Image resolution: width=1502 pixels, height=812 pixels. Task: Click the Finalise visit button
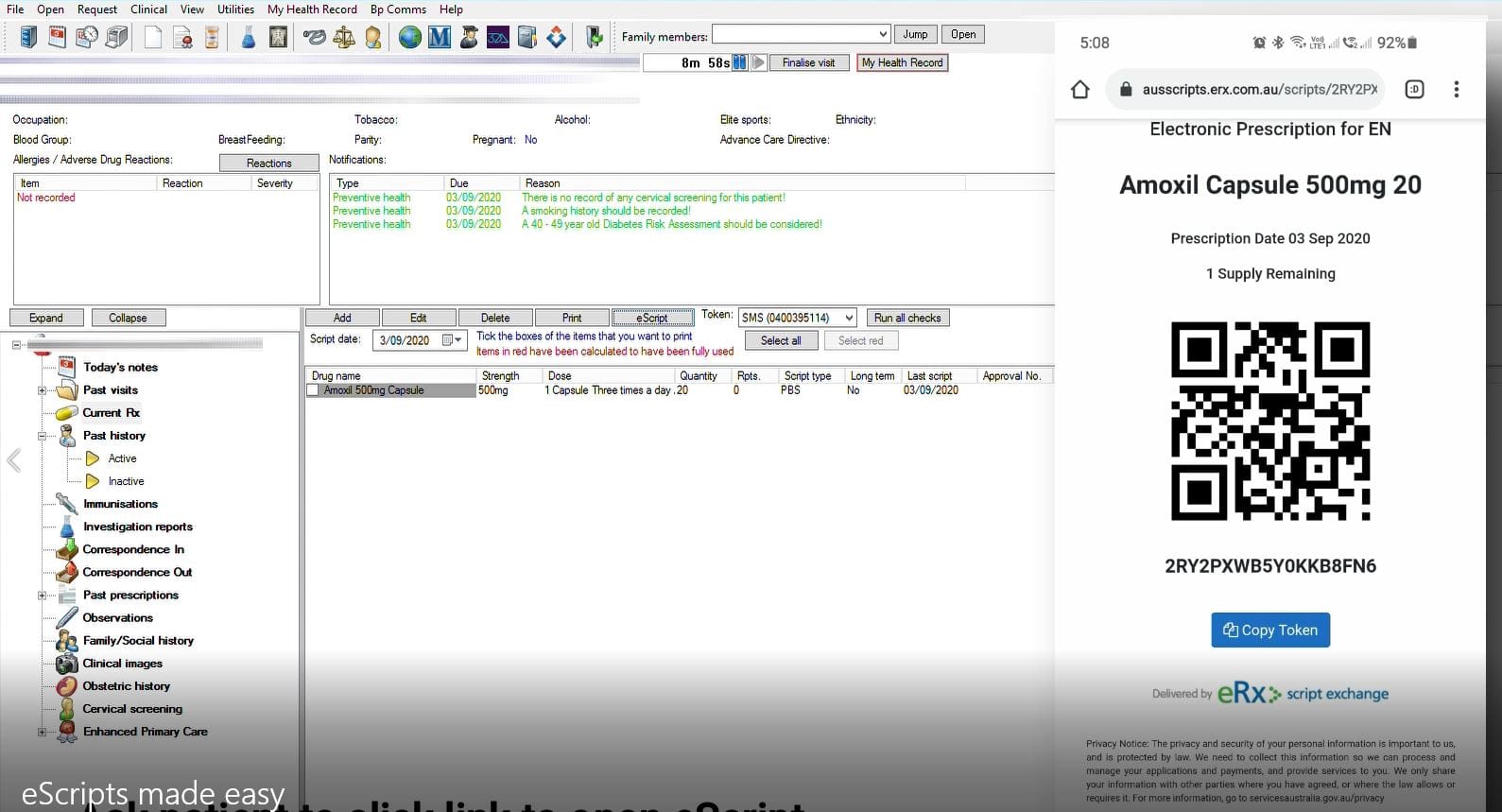(808, 62)
